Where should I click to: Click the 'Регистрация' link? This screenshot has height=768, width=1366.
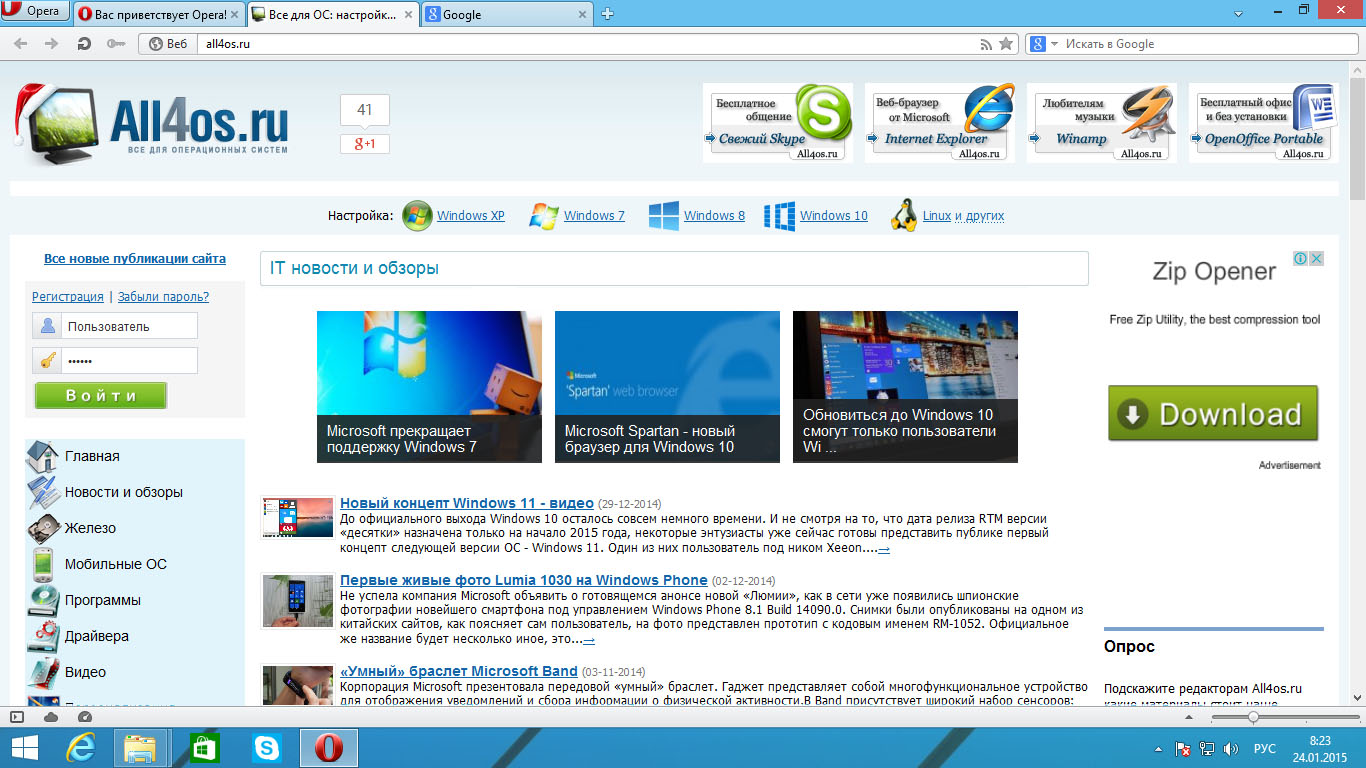(x=68, y=297)
